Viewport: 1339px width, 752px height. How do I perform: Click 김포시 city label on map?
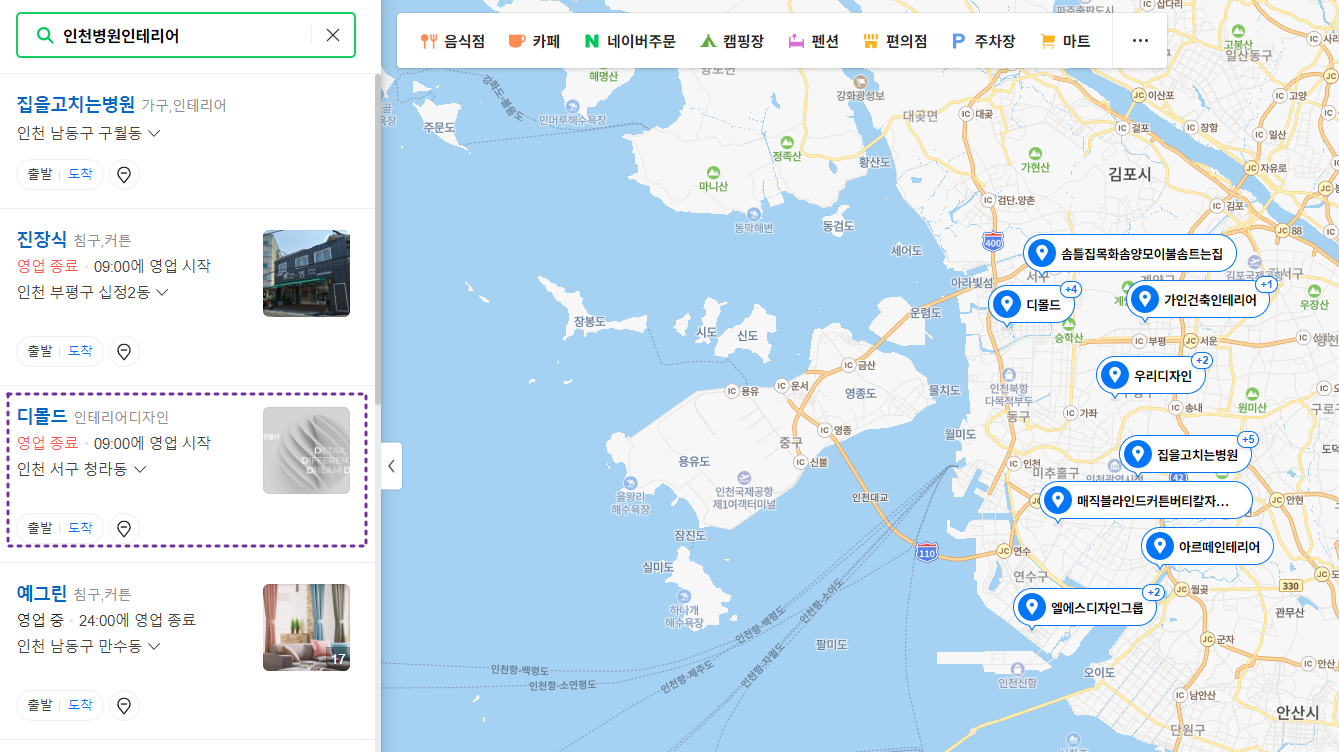click(x=1130, y=174)
